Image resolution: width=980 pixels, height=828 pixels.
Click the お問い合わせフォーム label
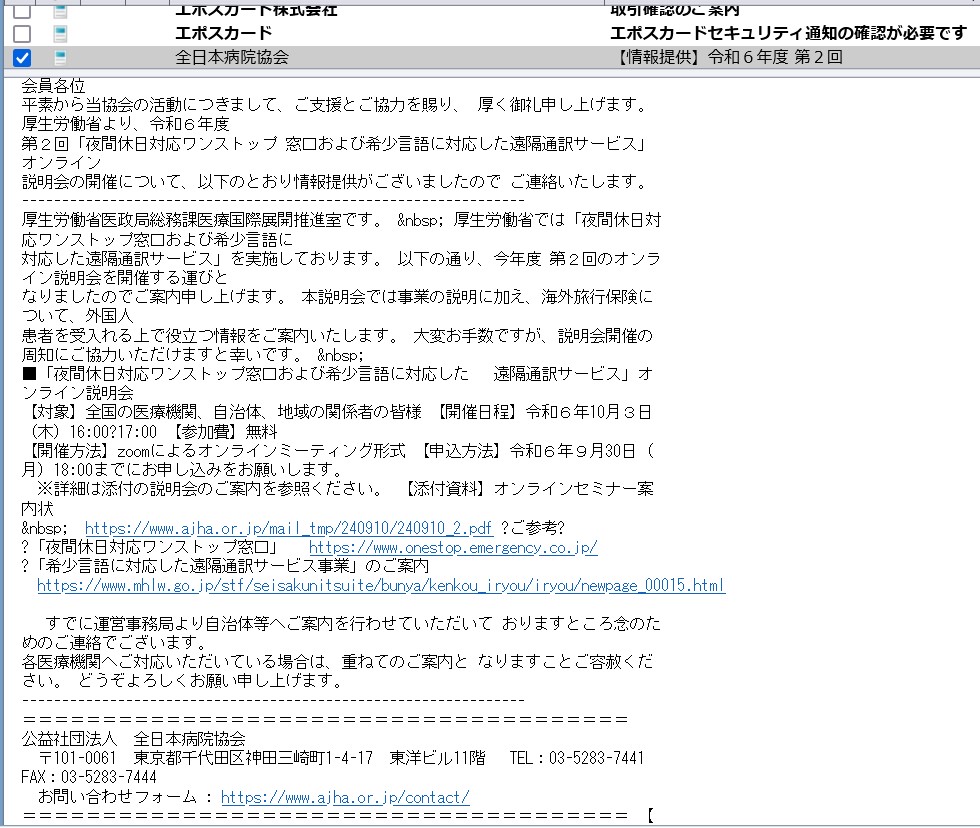tap(118, 797)
